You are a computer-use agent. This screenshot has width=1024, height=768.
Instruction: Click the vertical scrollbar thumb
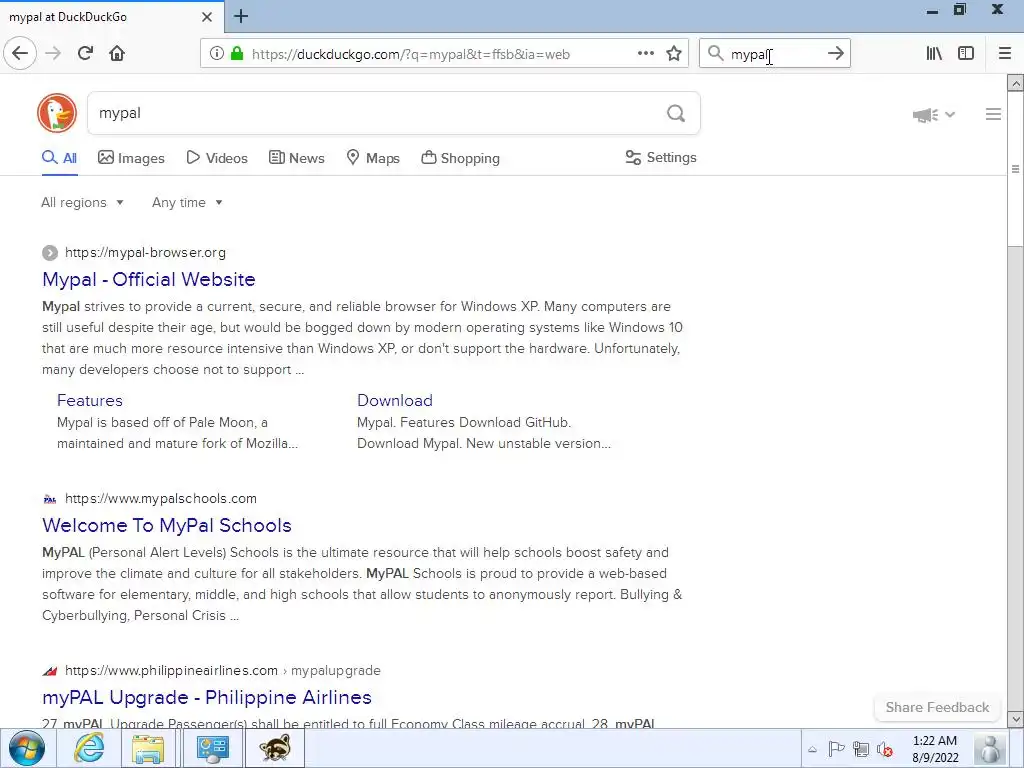pyautogui.click(x=1015, y=168)
